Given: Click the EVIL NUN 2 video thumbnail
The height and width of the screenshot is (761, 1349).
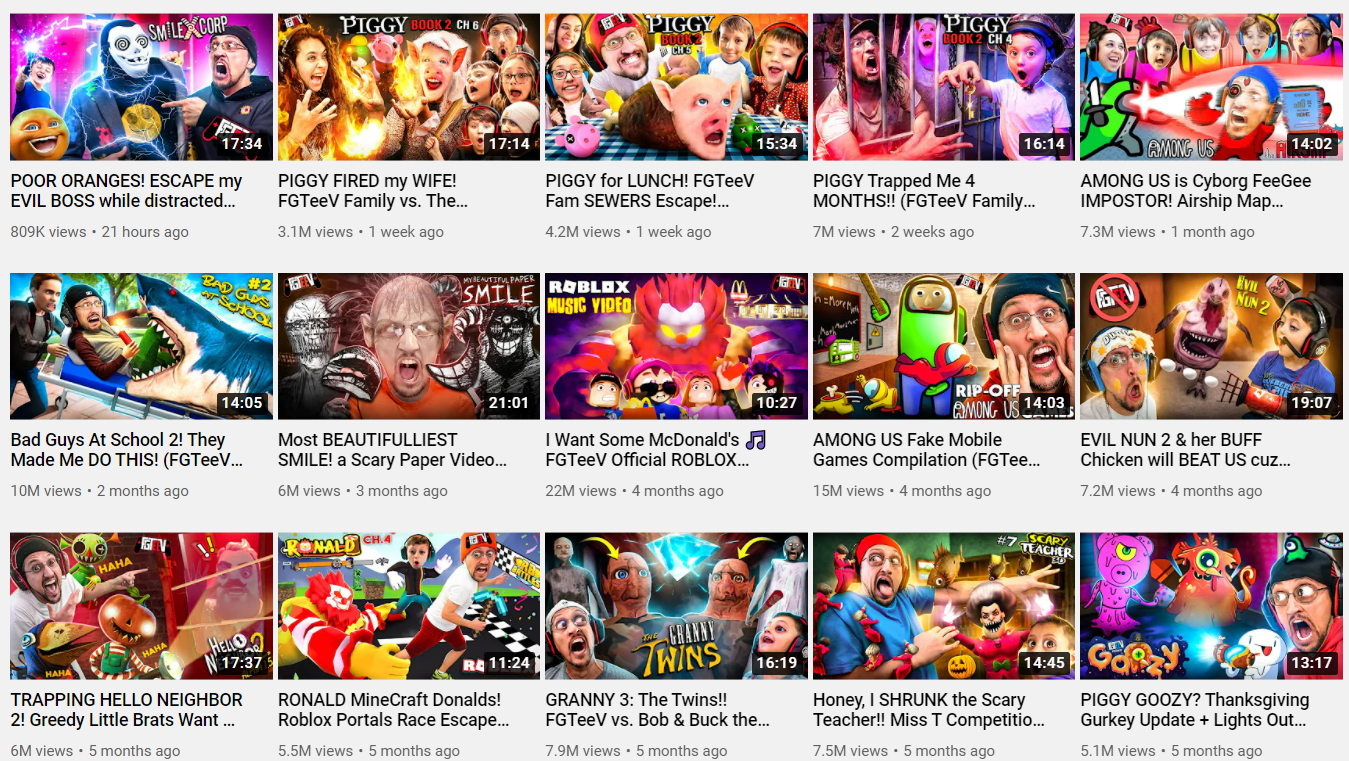Looking at the screenshot, I should 1211,346.
